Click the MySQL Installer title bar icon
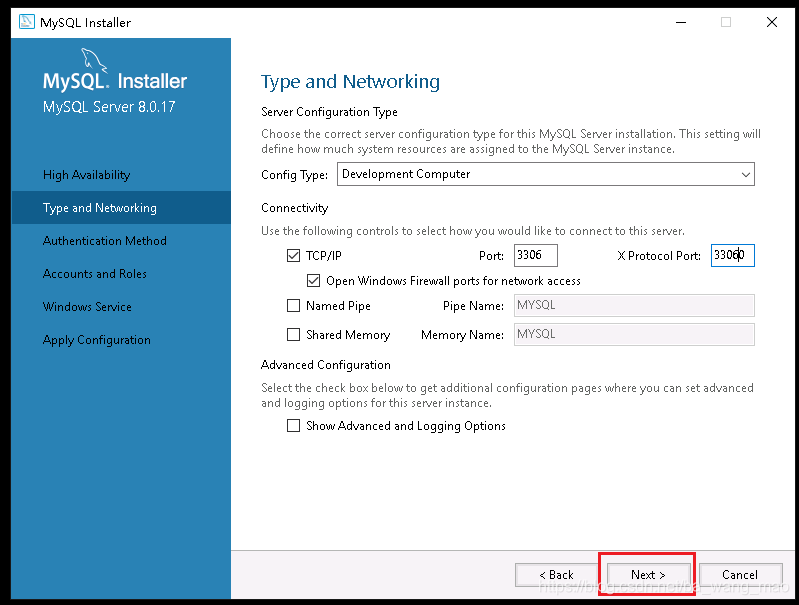Viewport: 799px width, 605px height. (26, 22)
